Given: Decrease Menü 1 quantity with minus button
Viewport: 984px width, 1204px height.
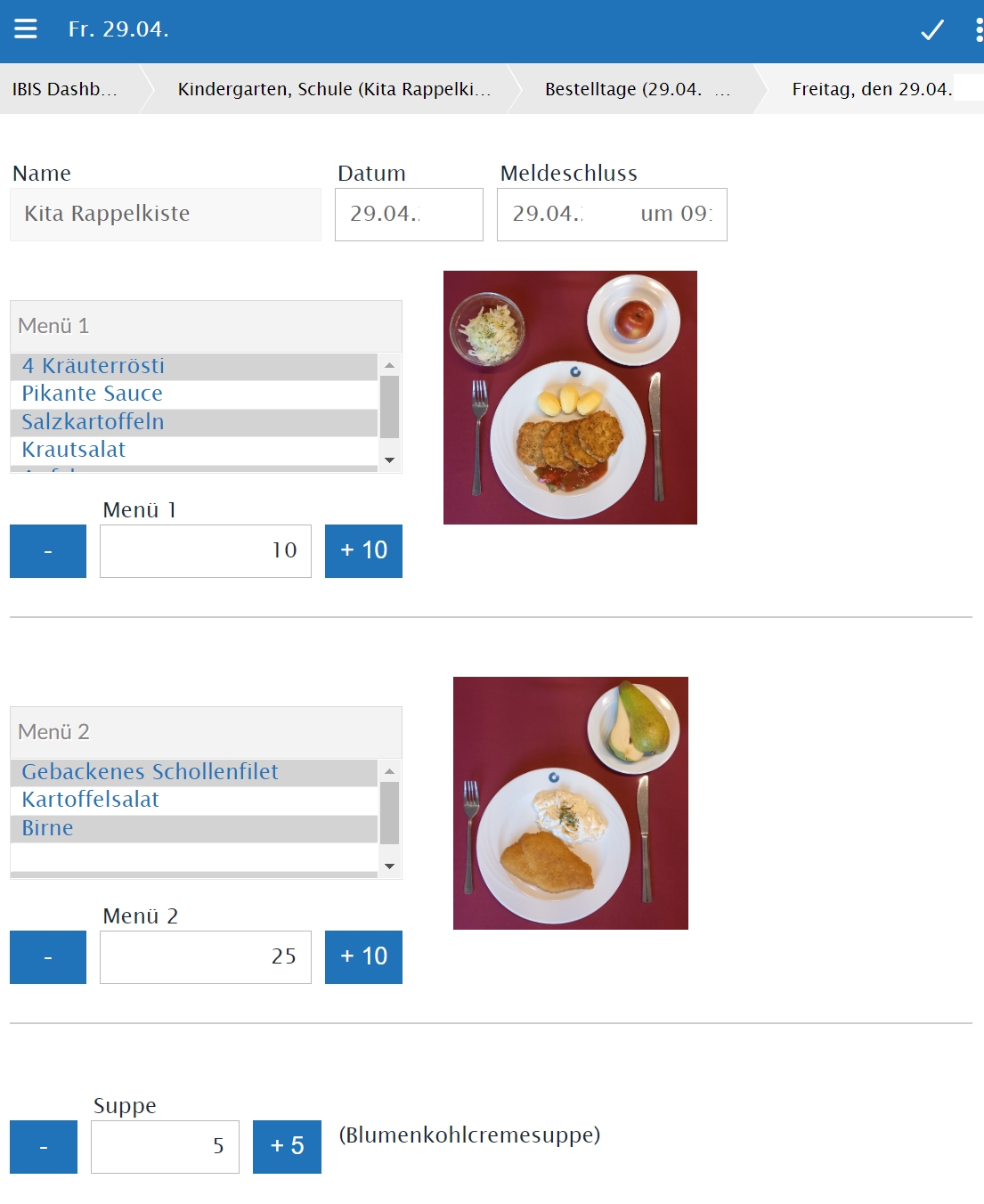Looking at the screenshot, I should click(x=48, y=551).
